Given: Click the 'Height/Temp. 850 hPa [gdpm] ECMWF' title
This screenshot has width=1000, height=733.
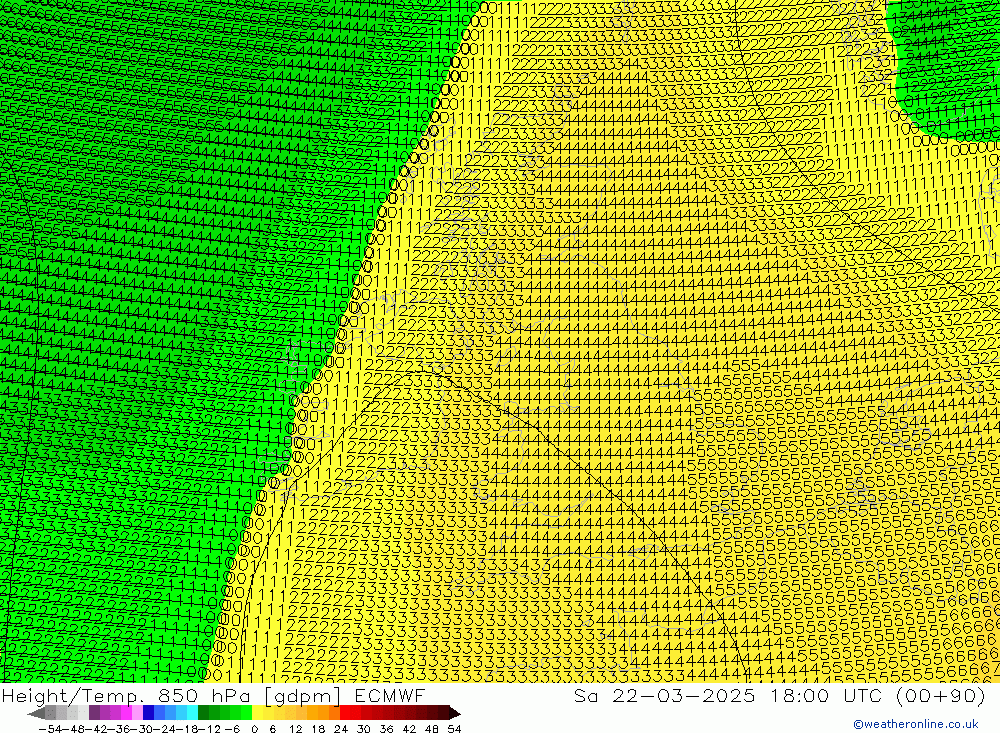Looking at the screenshot, I should [213, 695].
